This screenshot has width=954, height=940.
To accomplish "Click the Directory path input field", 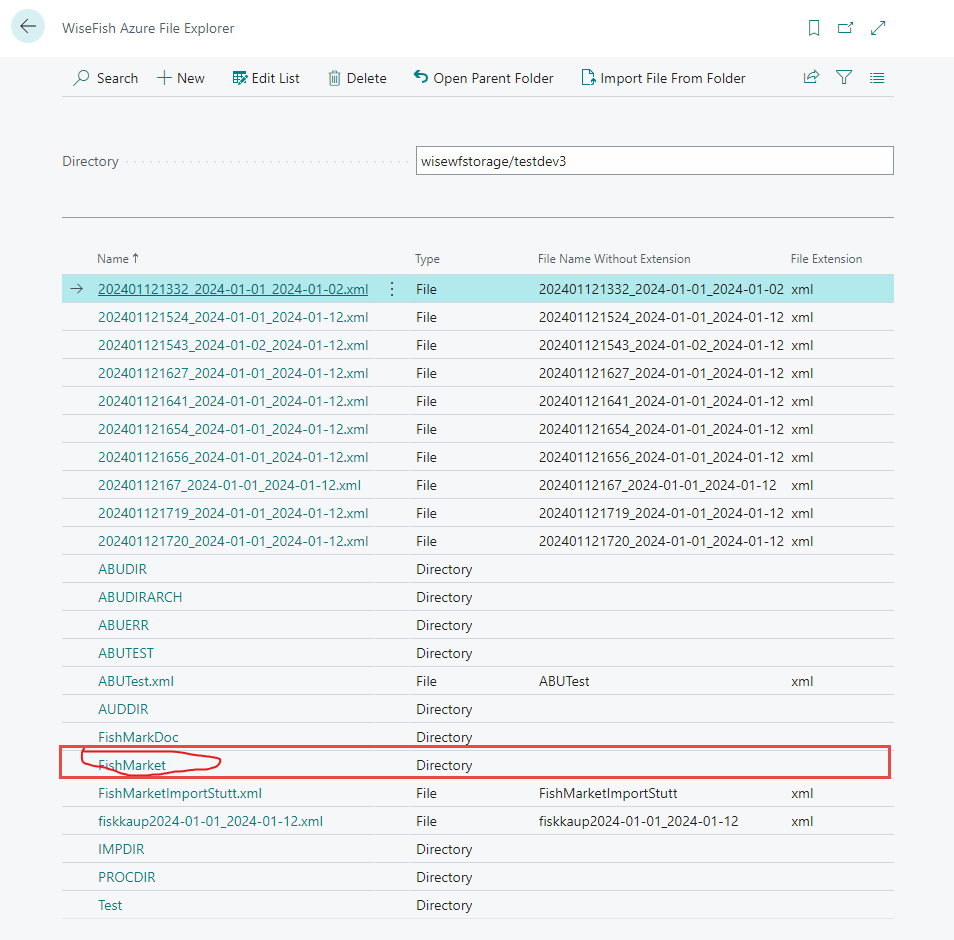I will pos(654,161).
